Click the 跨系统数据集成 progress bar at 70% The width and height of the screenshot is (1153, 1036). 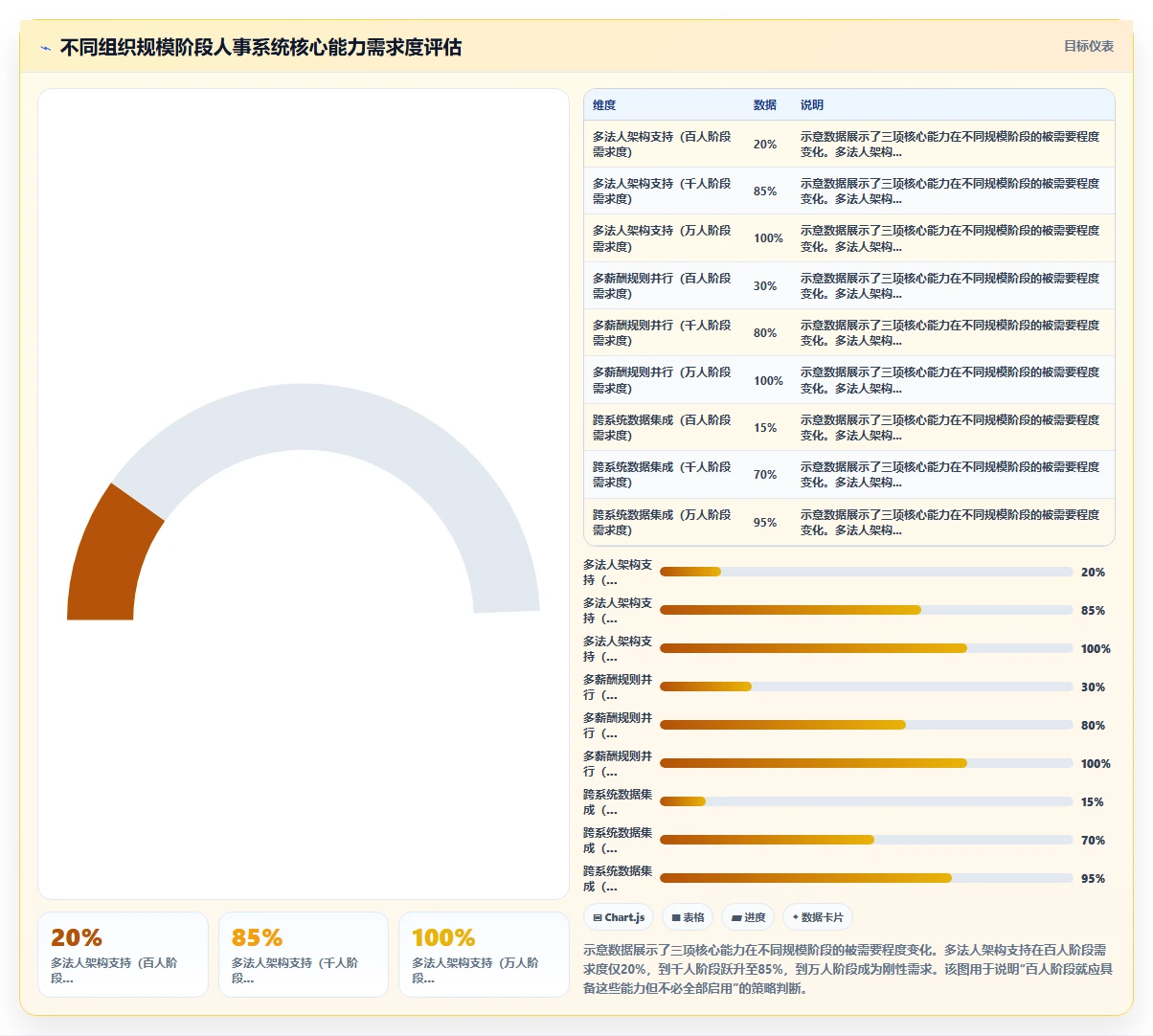point(866,840)
